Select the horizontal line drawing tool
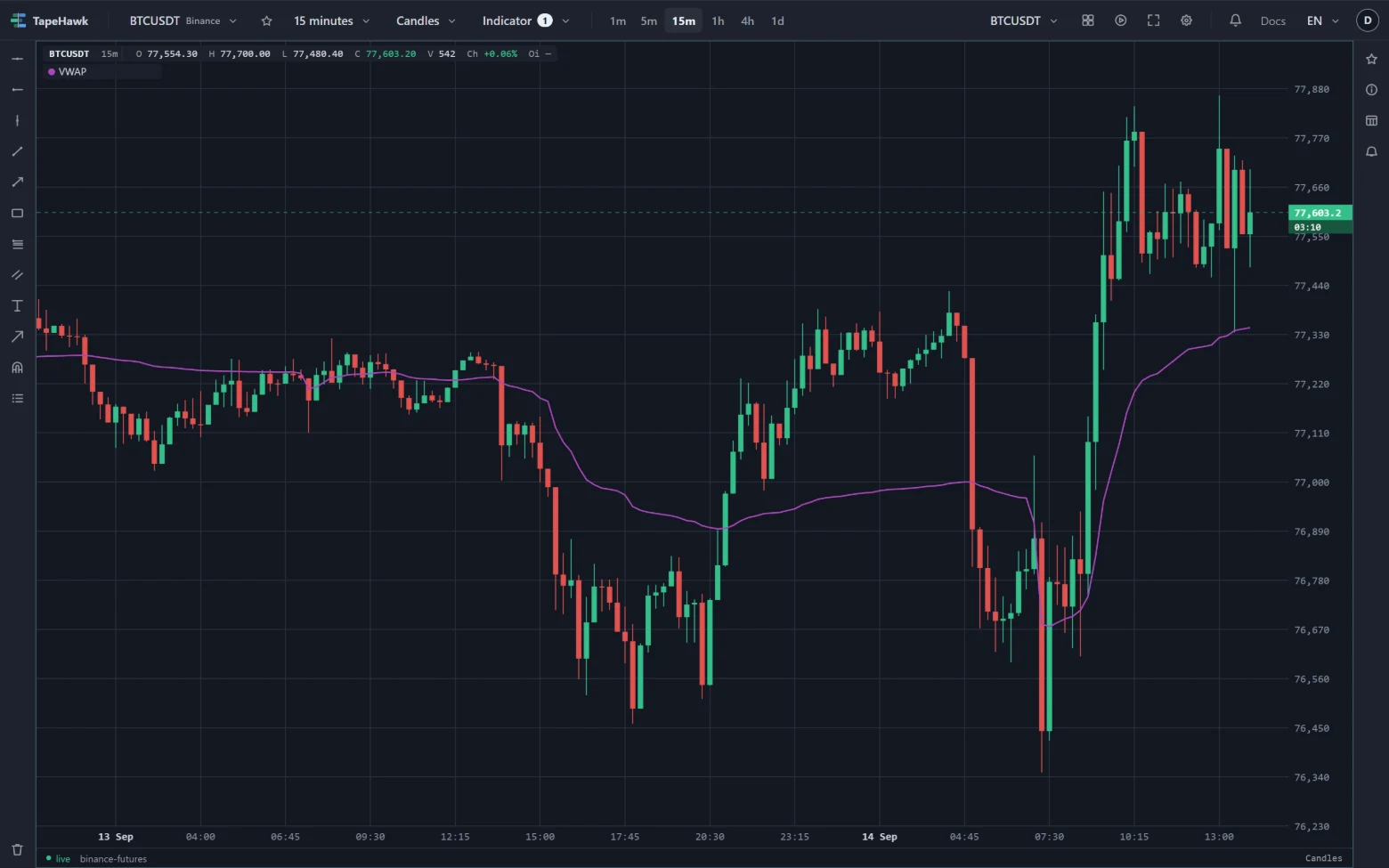 (x=17, y=59)
